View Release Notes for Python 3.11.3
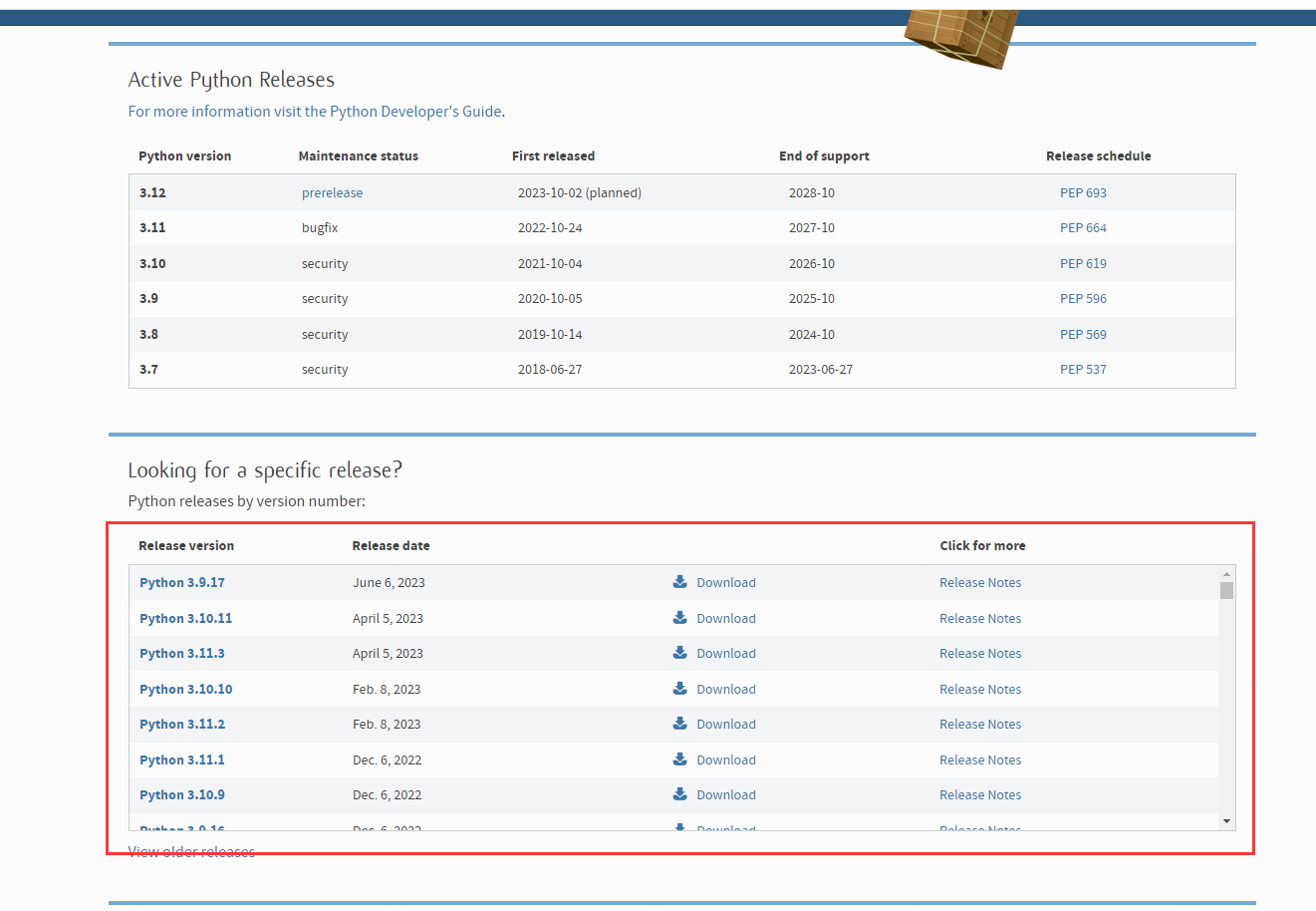 [980, 653]
